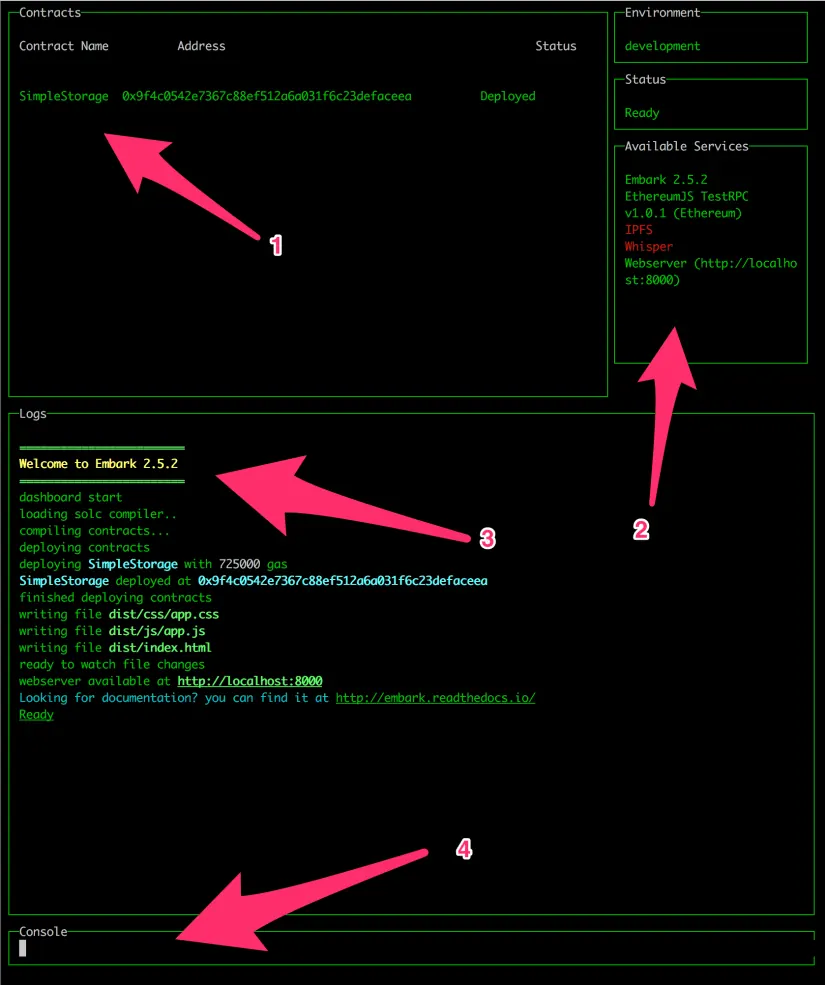
Task: Click the writing file dist/js/app.js line
Action: click(x=112, y=631)
